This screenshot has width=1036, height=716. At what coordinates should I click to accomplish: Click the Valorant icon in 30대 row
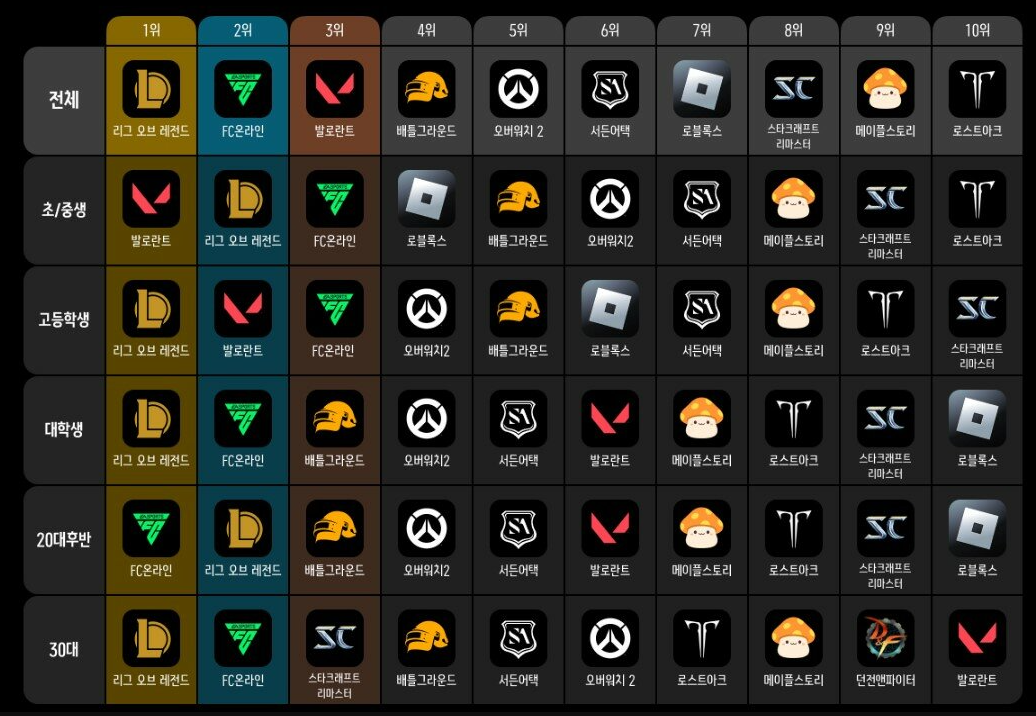point(977,639)
